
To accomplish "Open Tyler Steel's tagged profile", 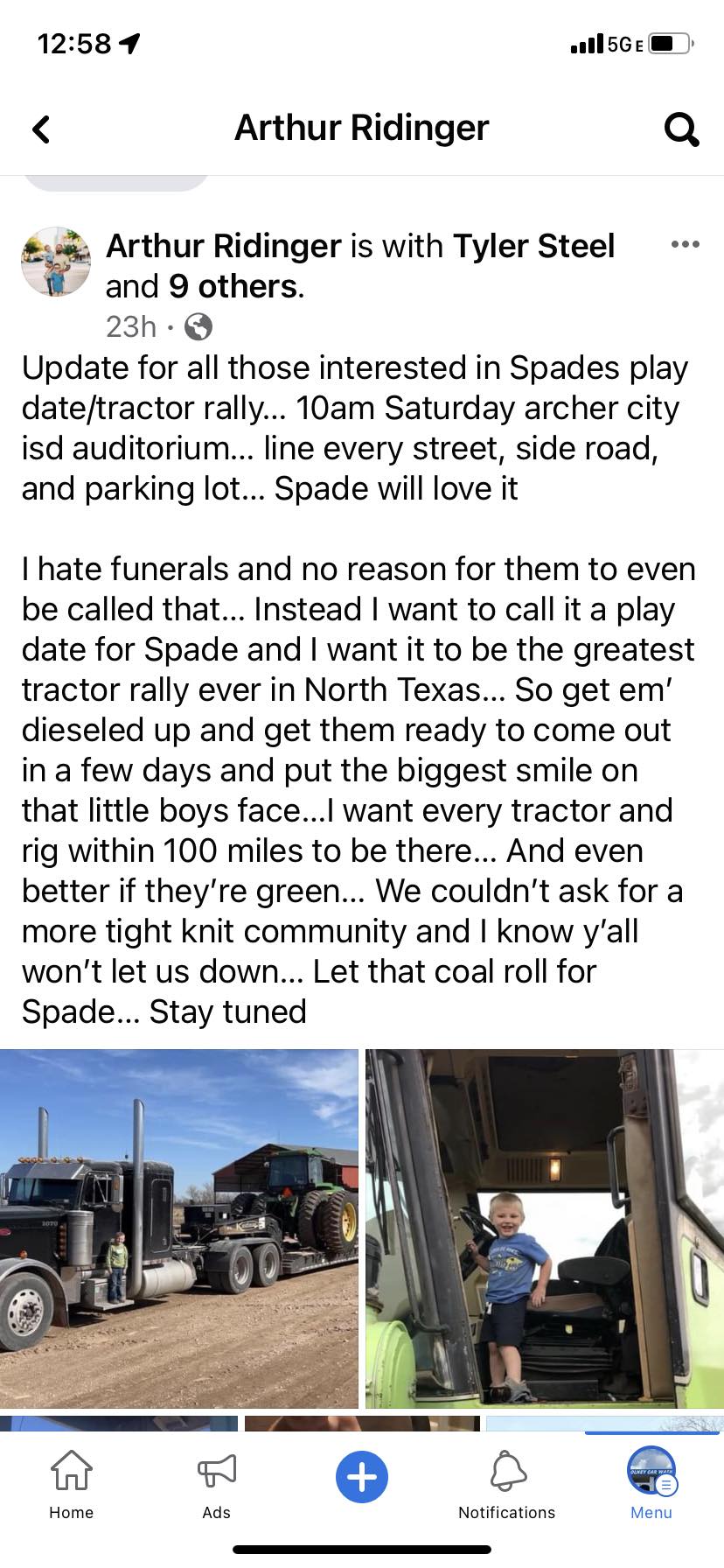I will [533, 246].
